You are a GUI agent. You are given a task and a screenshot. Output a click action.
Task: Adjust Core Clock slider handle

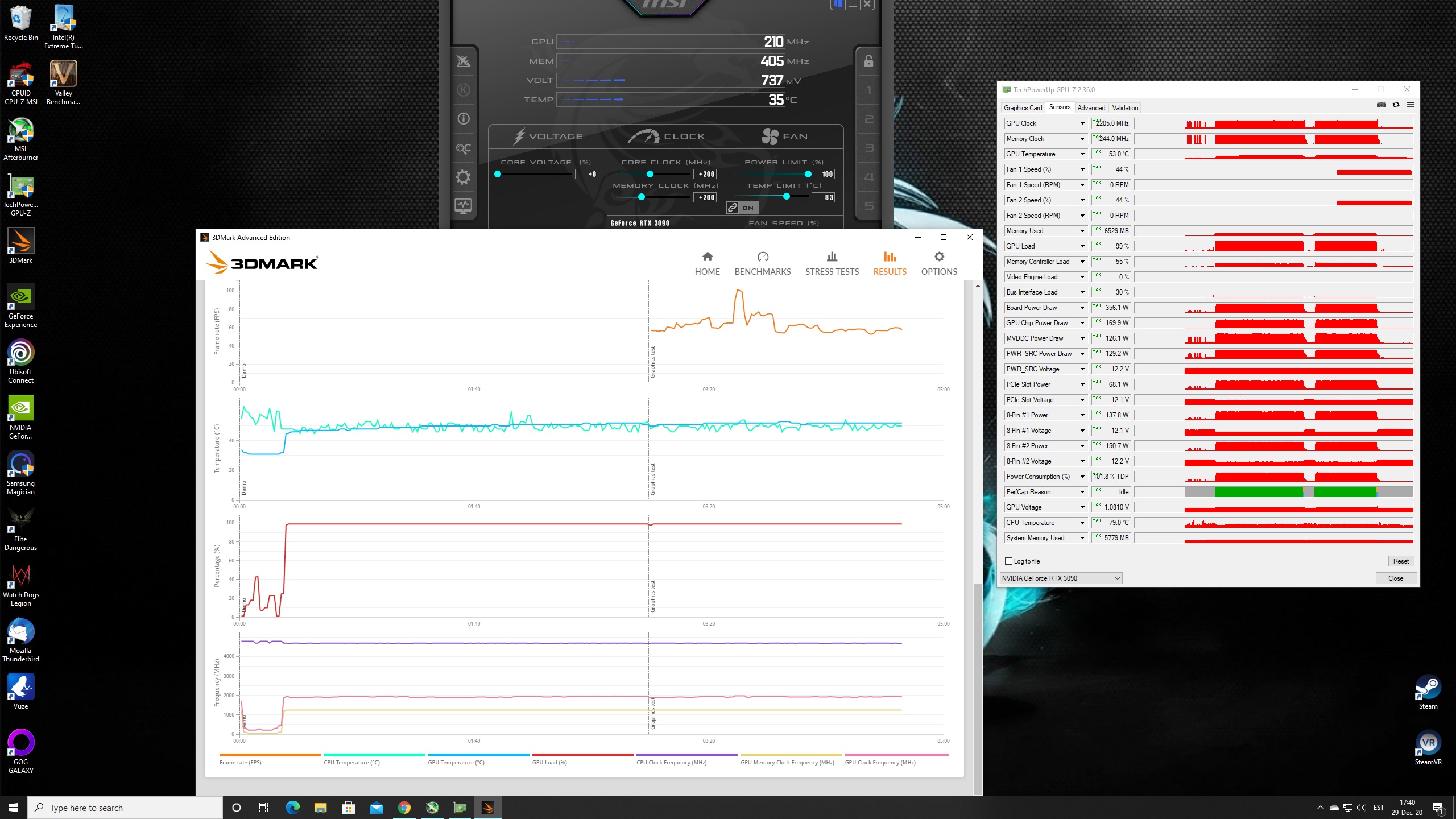point(650,174)
